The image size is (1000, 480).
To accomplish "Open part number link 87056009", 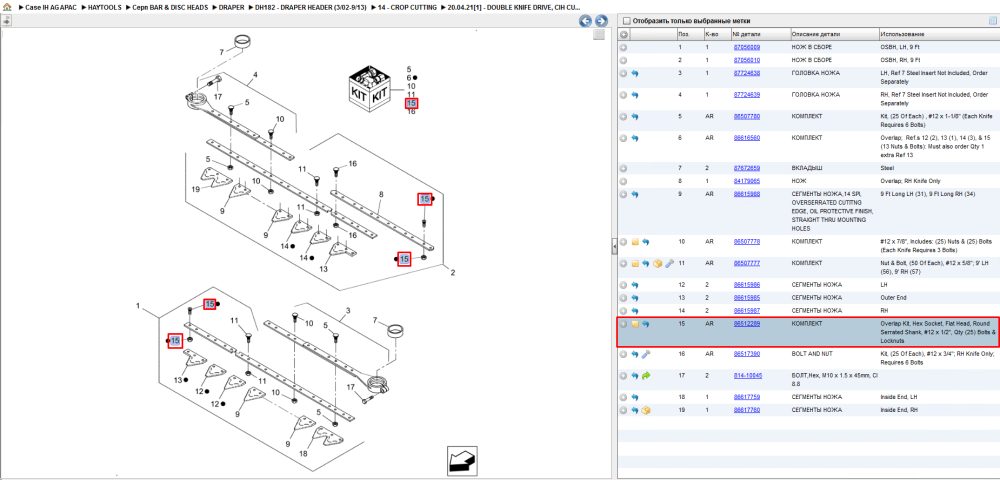I will tap(746, 48).
